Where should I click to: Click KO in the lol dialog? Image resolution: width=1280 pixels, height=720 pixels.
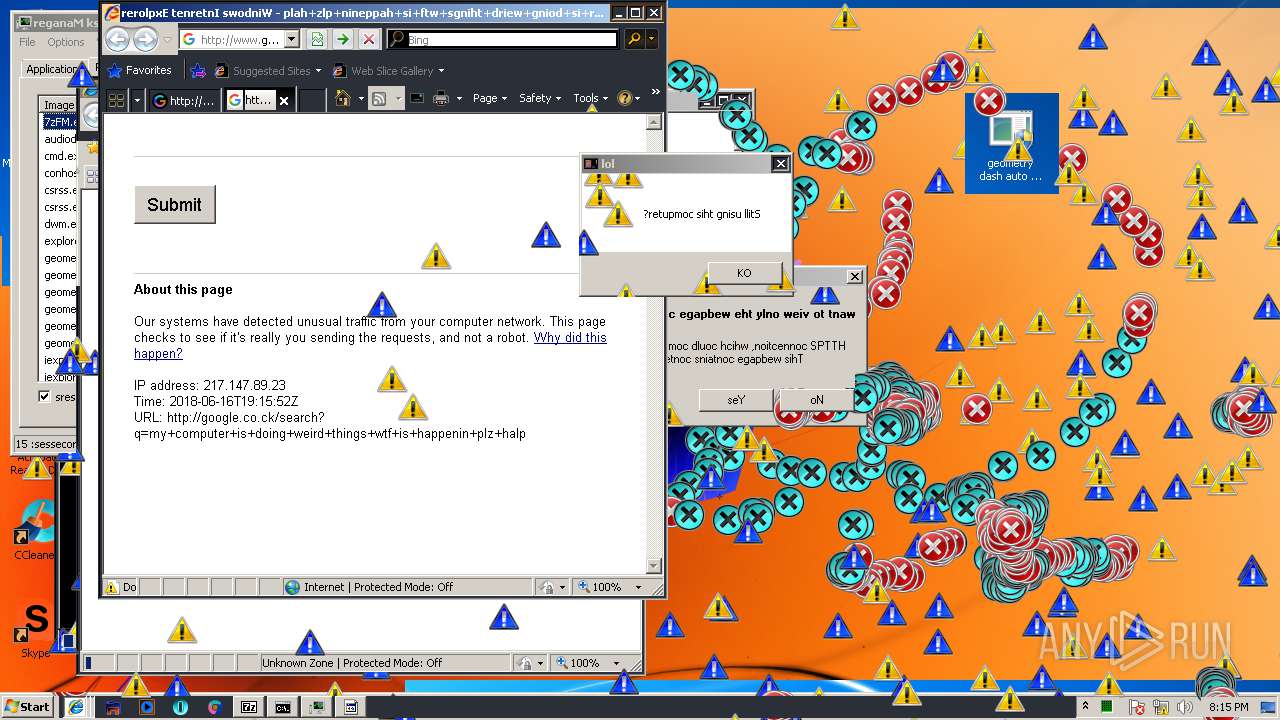point(744,273)
